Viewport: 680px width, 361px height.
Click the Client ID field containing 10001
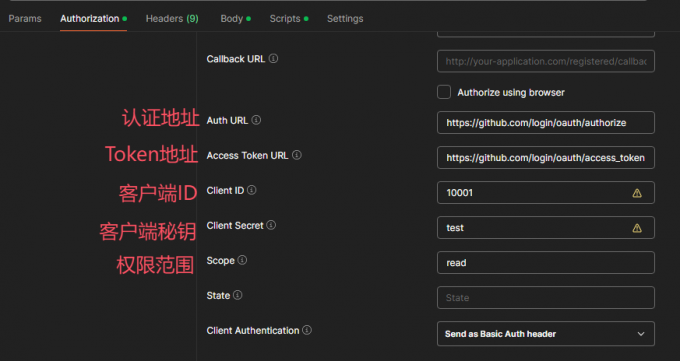click(546, 193)
